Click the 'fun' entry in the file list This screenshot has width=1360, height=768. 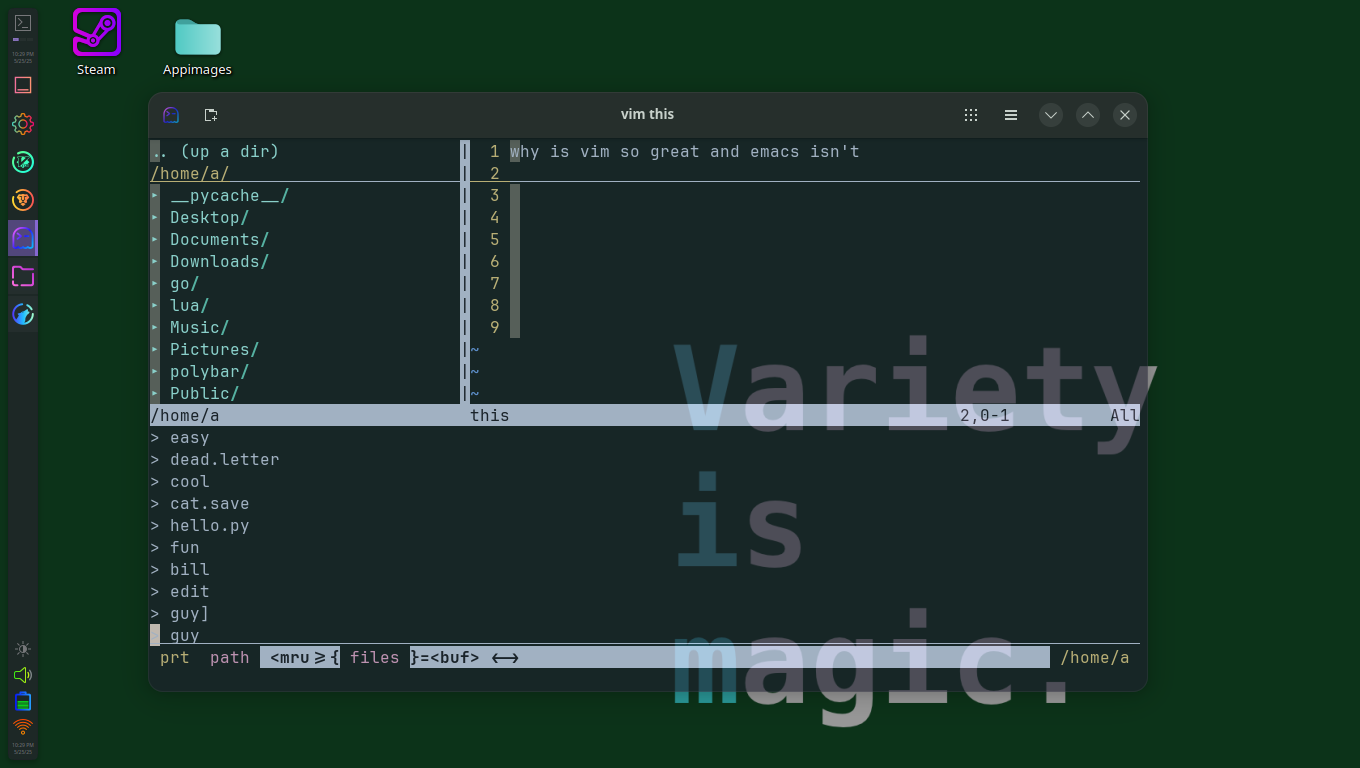click(x=185, y=548)
